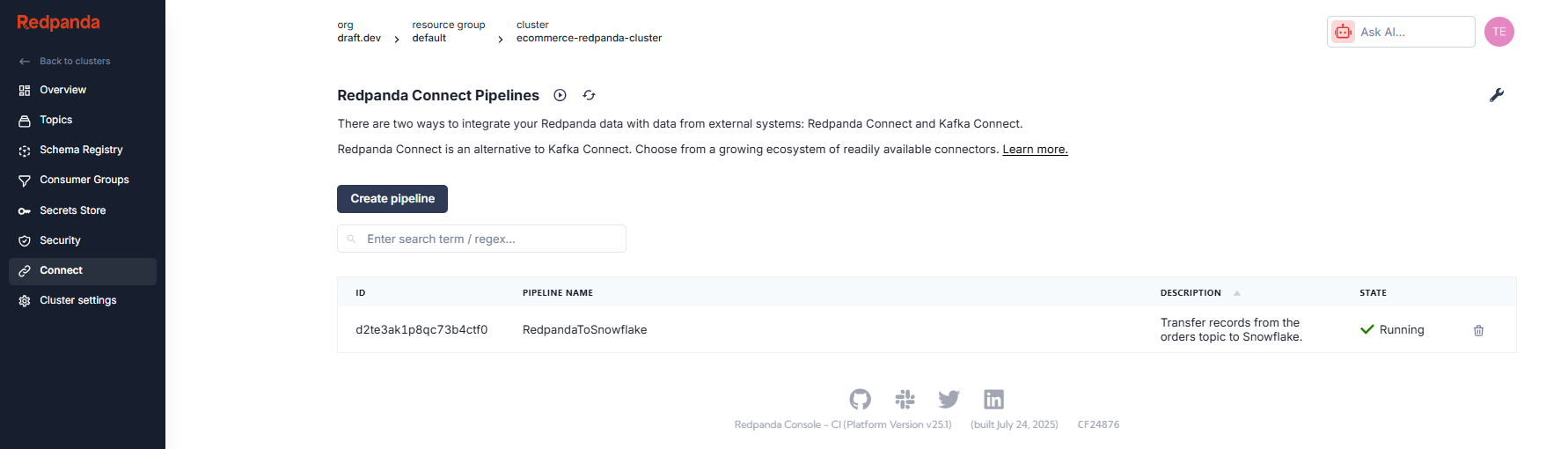Sort by the State column header
The width and height of the screenshot is (1568, 449).
[x=1373, y=293]
